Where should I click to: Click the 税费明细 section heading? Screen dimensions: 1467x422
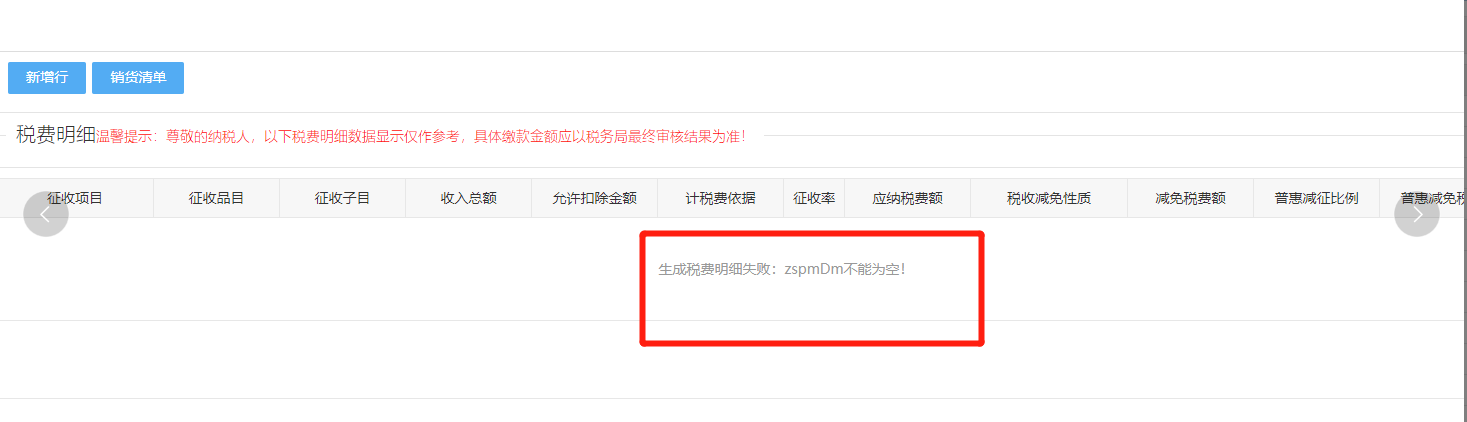tap(56, 135)
